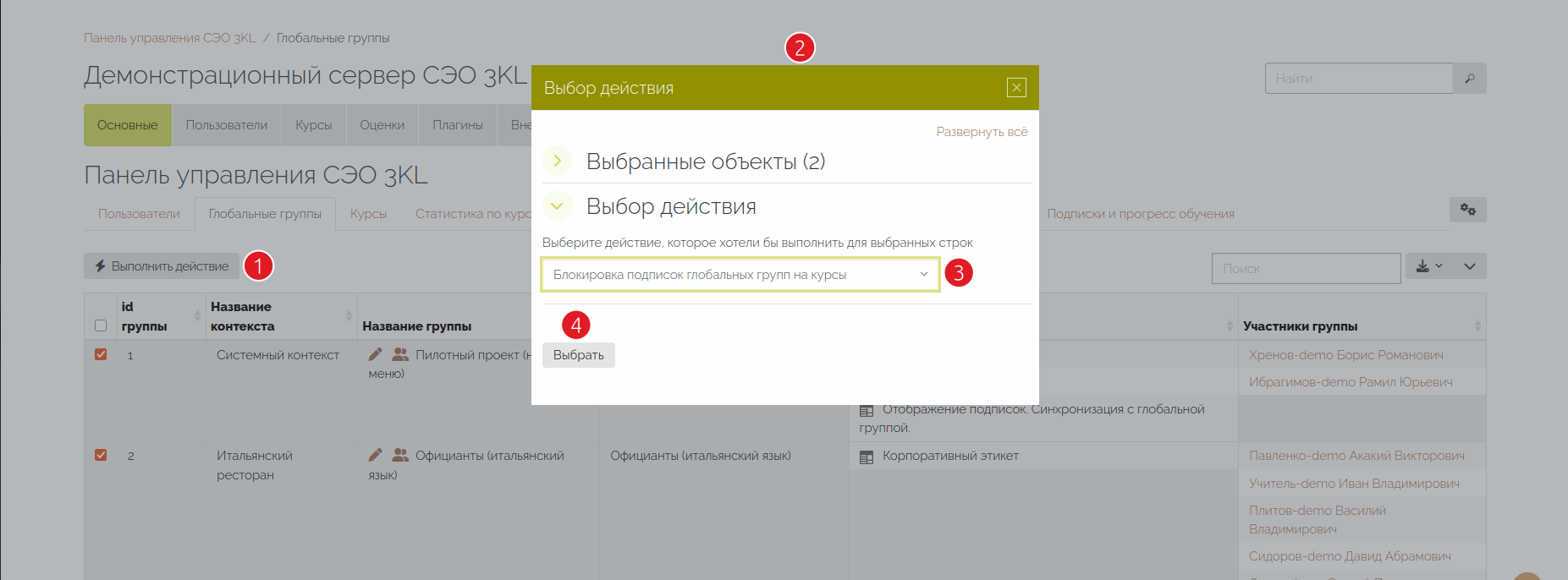The width and height of the screenshot is (1568, 580).
Task: Click the search magnifier icon
Action: (x=1470, y=79)
